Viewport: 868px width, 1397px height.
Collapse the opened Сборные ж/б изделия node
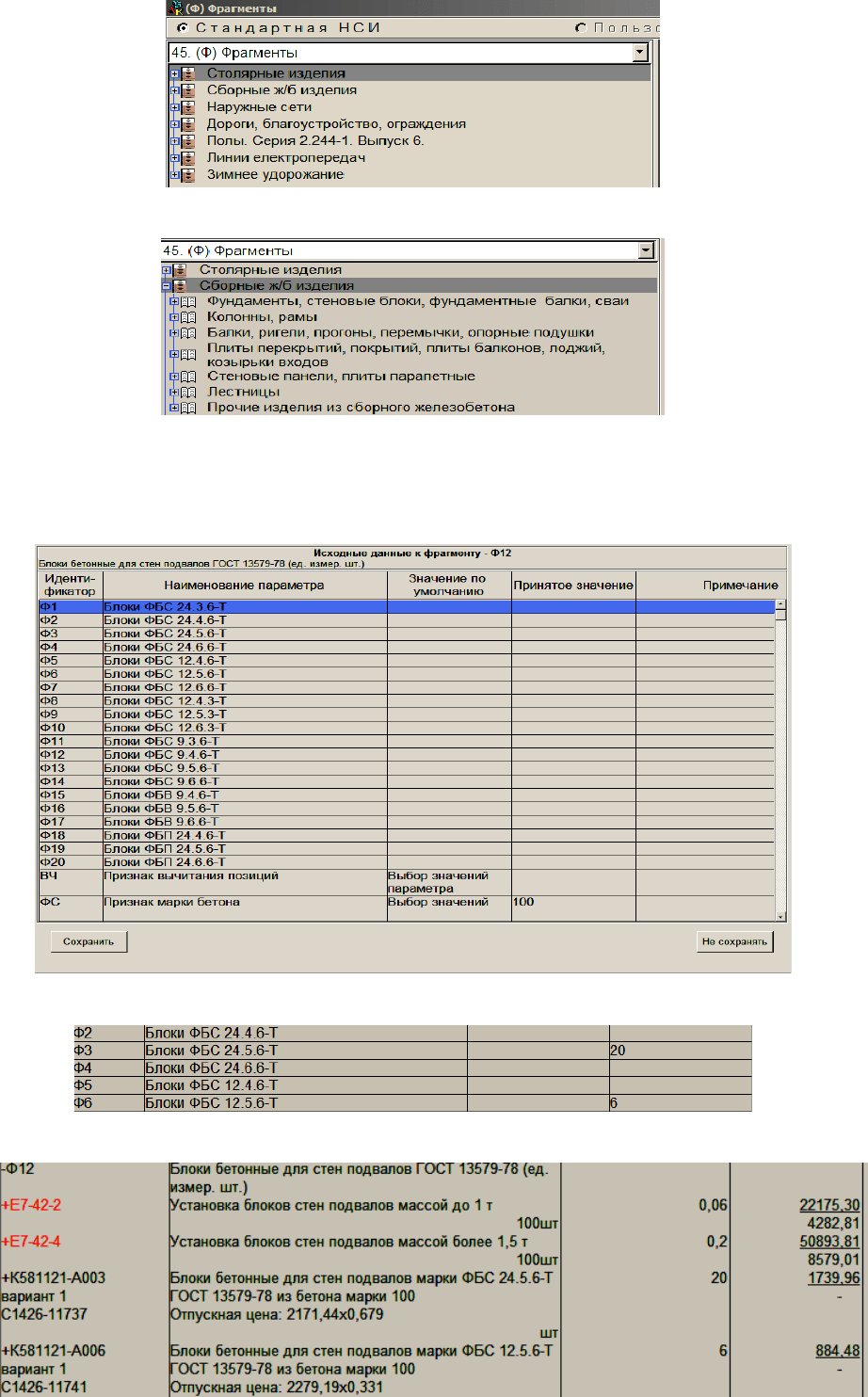[167, 286]
